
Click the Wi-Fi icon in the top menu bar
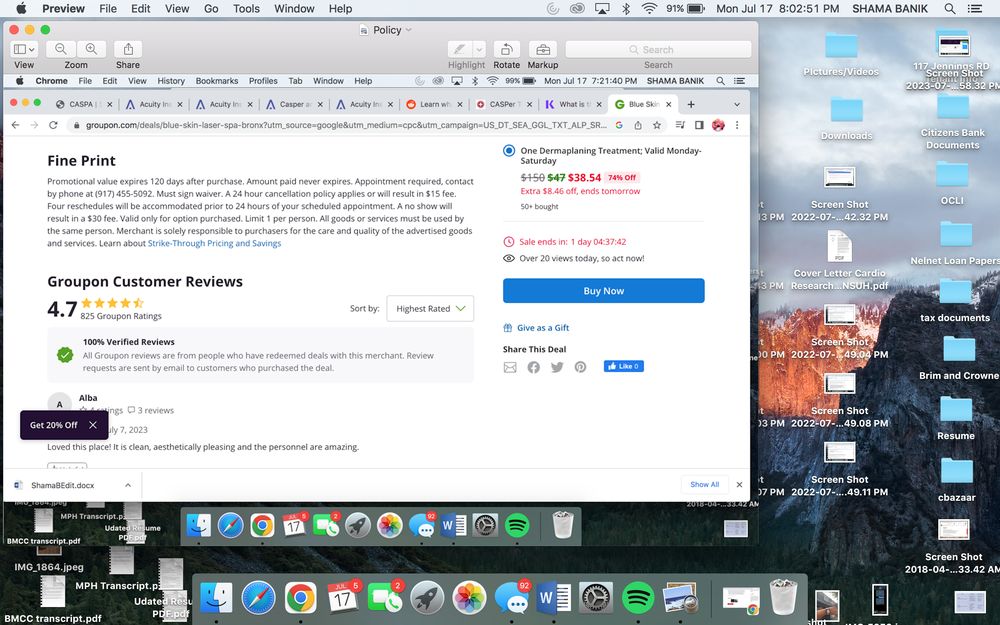[x=649, y=8]
